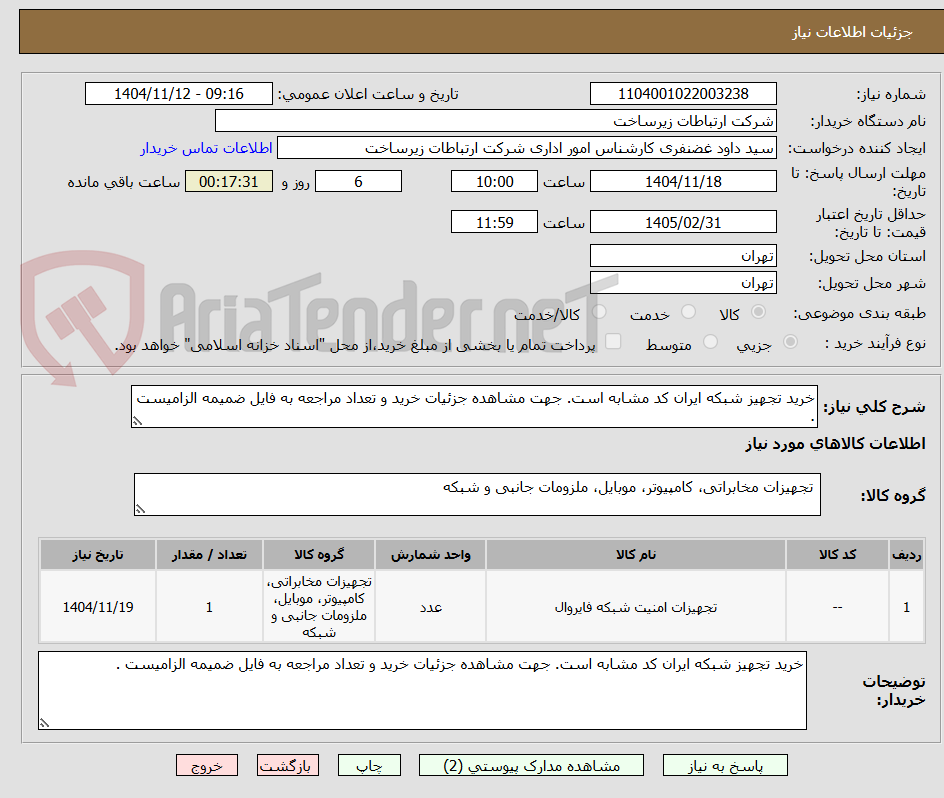Click delivery city field 'تهران'
Image resolution: width=944 pixels, height=798 pixels.
click(683, 283)
